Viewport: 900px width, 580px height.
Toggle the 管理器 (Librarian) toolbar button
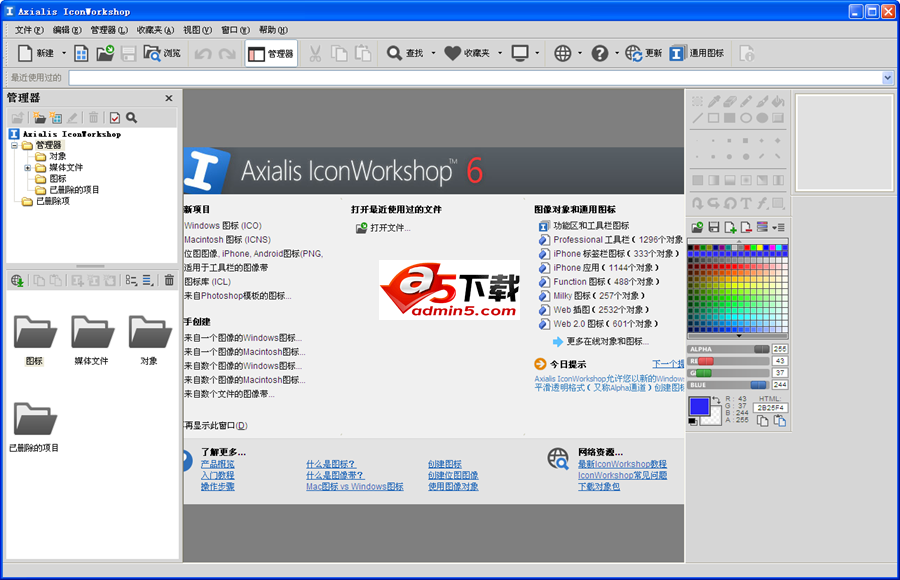click(271, 53)
